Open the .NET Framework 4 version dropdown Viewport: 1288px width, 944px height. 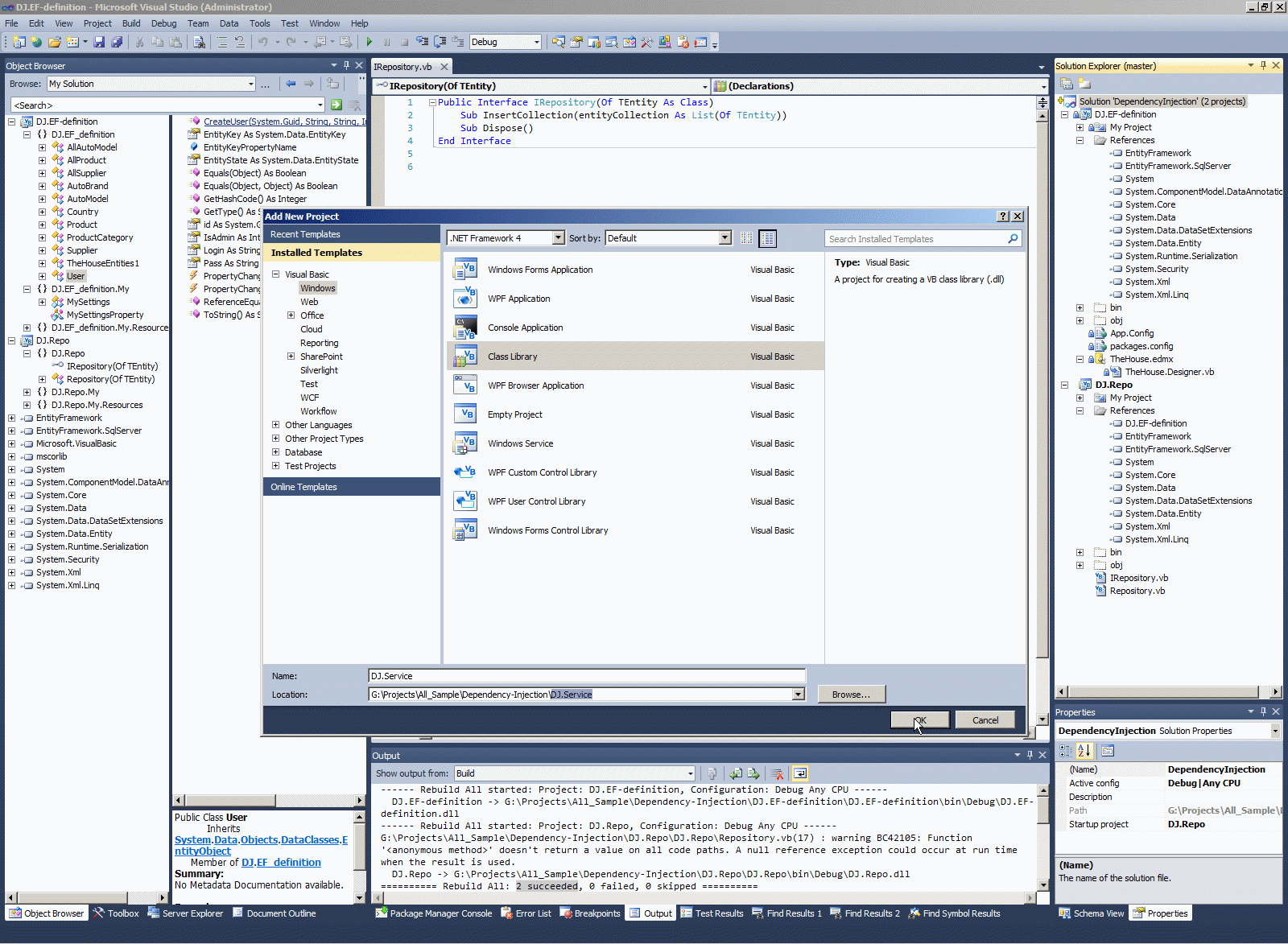(x=558, y=238)
